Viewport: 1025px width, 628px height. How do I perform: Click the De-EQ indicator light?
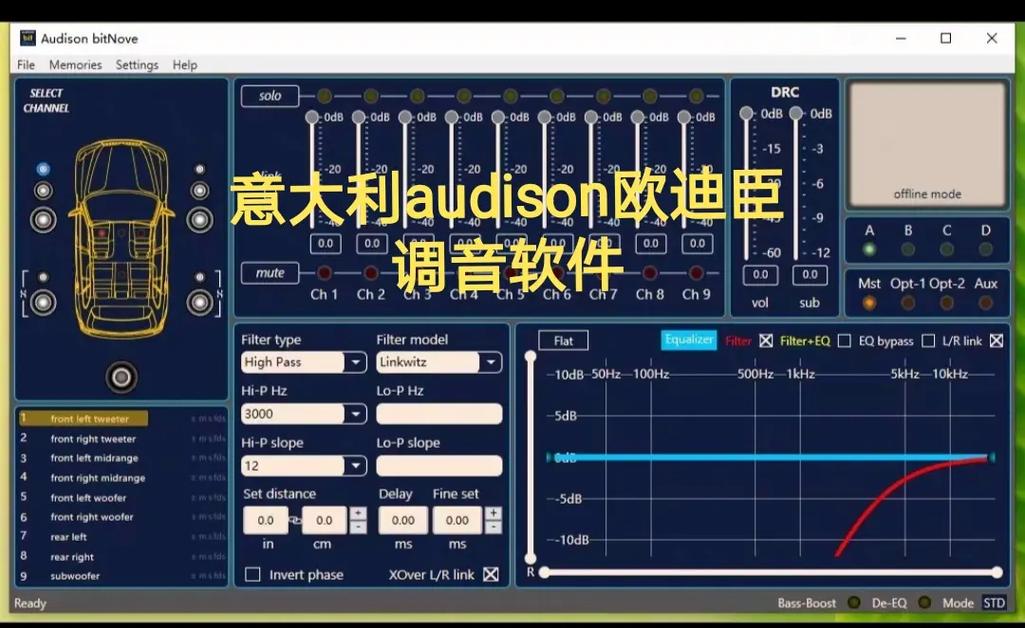click(x=924, y=603)
